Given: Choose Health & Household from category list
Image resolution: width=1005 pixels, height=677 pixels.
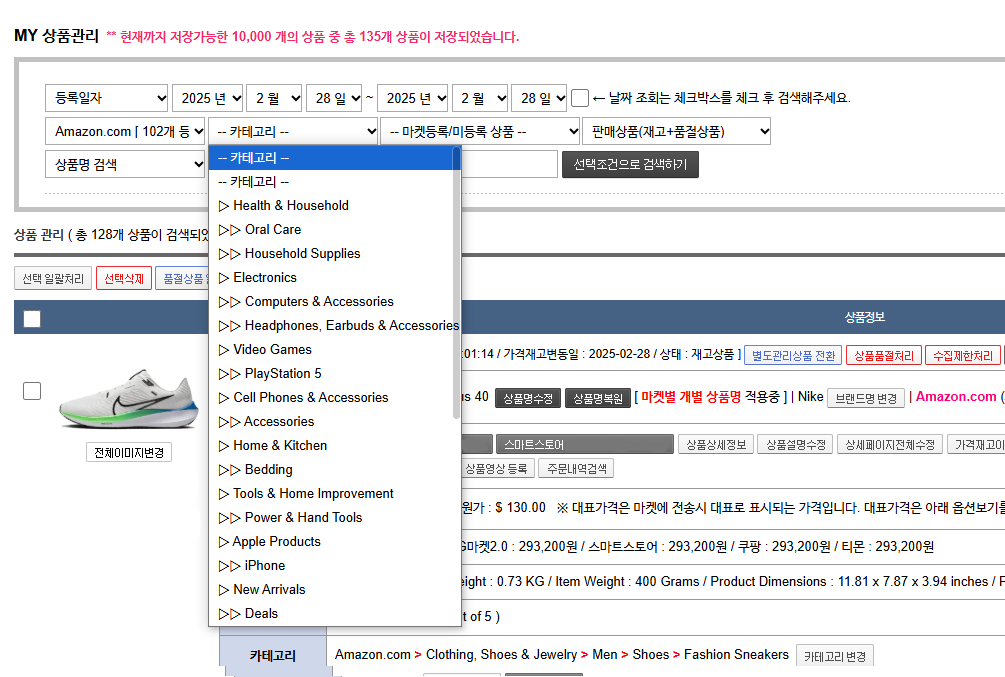Looking at the screenshot, I should (x=290, y=206).
